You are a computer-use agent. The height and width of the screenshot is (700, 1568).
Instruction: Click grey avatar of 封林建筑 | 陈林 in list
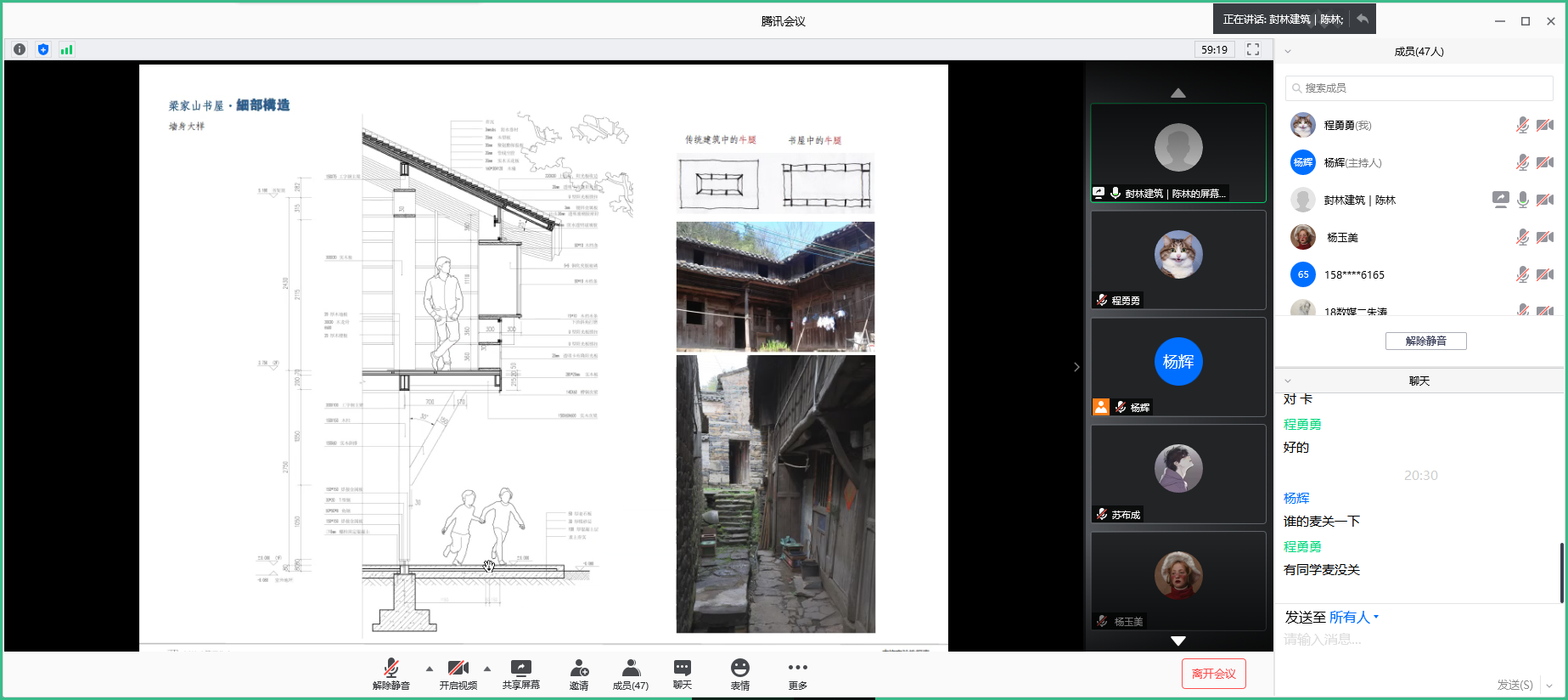click(1303, 200)
